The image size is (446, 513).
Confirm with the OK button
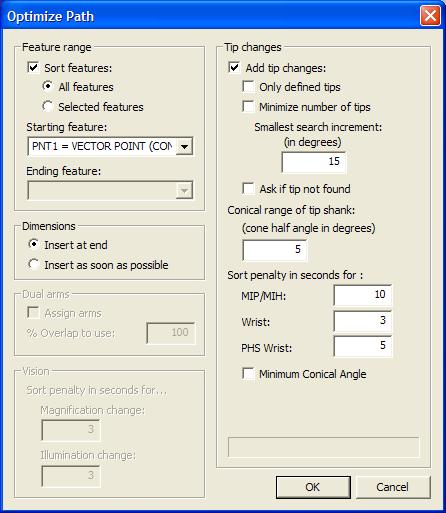(x=313, y=487)
